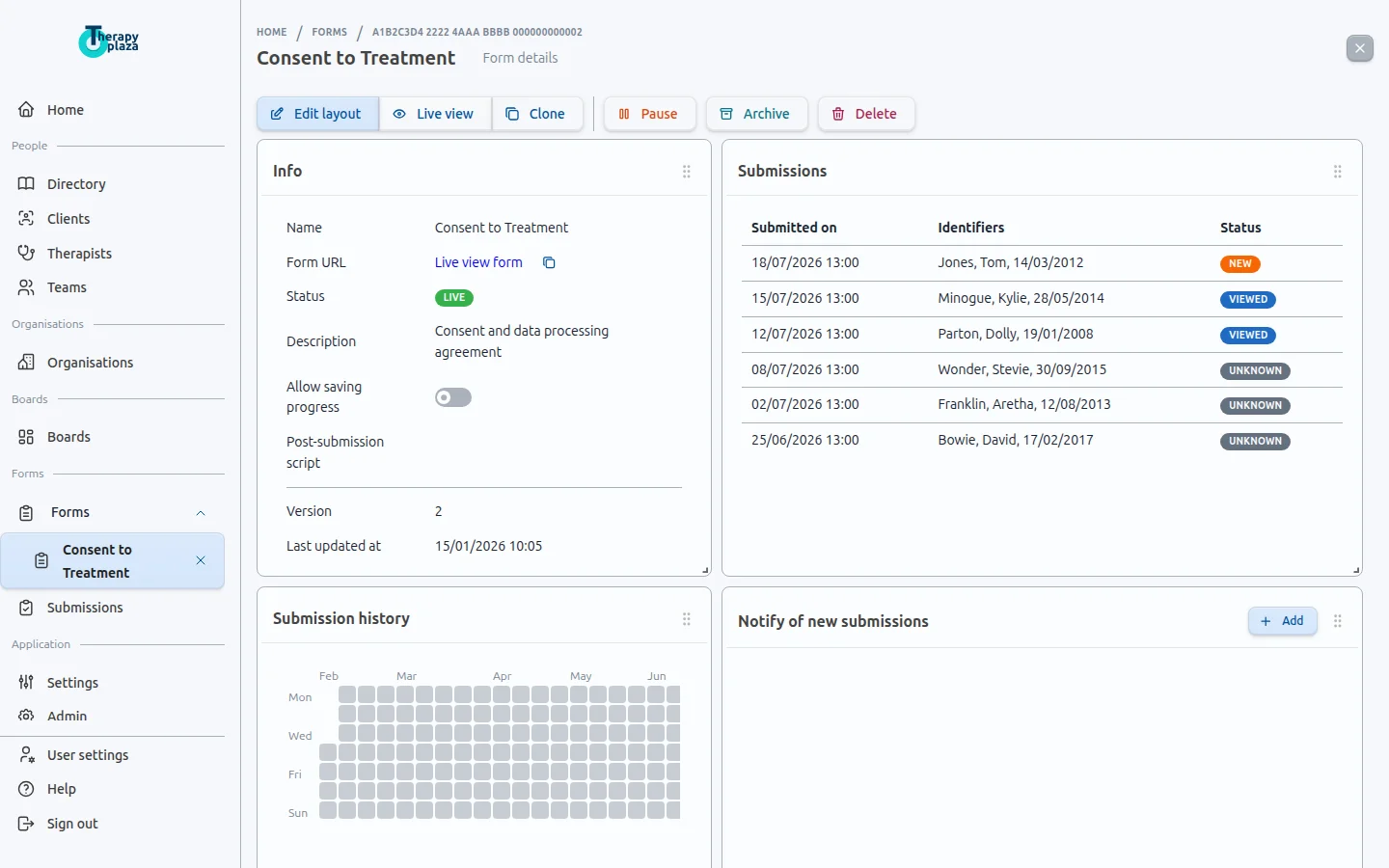Click the Form details subtitle
1389x868 pixels.
tap(520, 58)
